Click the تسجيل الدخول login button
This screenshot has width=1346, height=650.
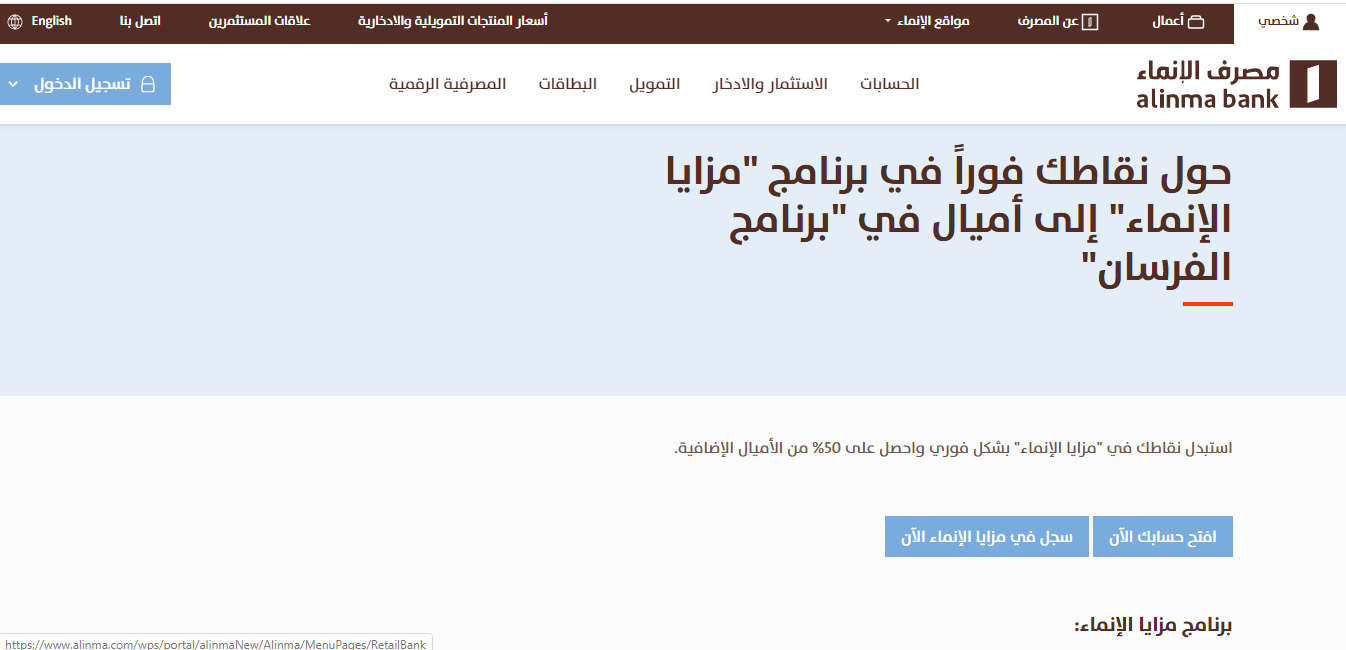pyautogui.click(x=85, y=84)
